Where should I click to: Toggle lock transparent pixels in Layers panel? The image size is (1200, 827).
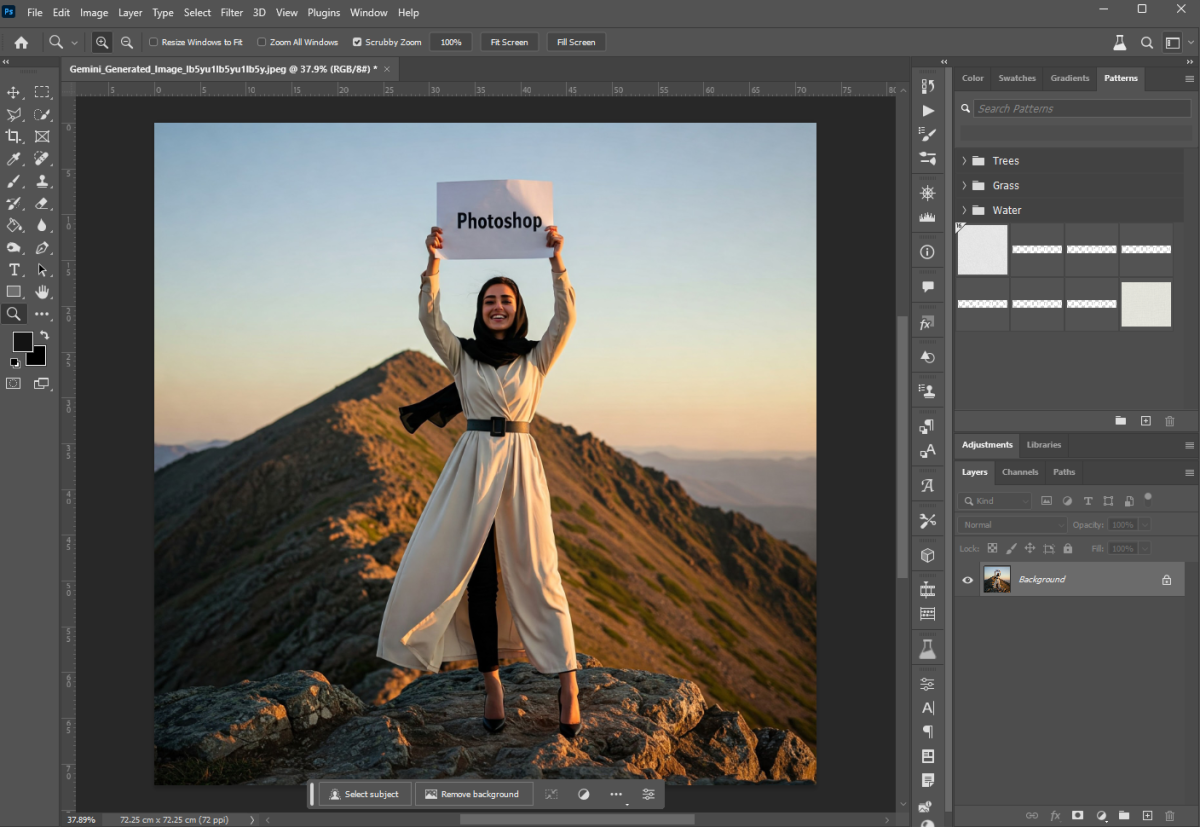992,548
